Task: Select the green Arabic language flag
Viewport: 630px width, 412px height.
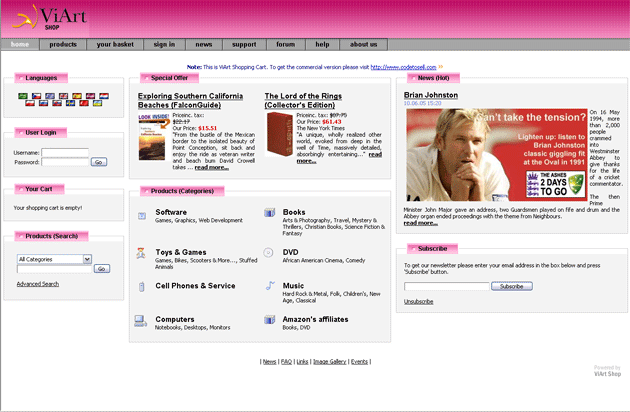Action: click(x=23, y=96)
